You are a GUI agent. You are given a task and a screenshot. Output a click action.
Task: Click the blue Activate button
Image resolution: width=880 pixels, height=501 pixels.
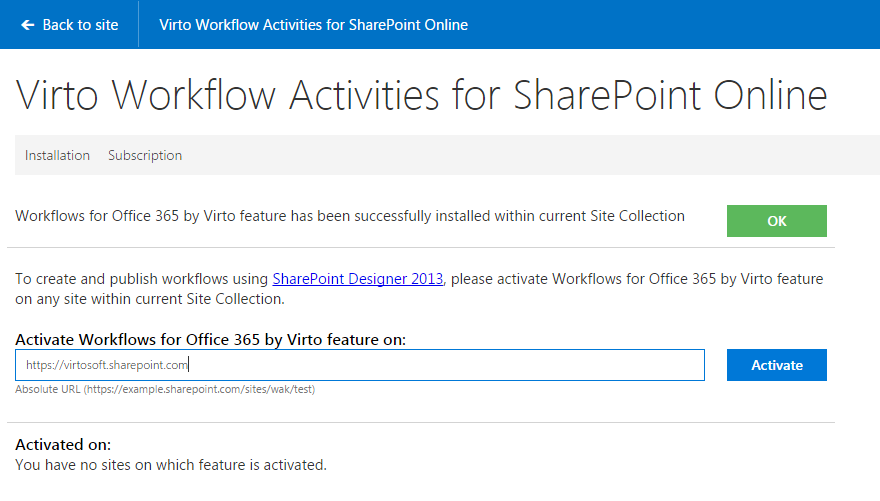click(777, 365)
